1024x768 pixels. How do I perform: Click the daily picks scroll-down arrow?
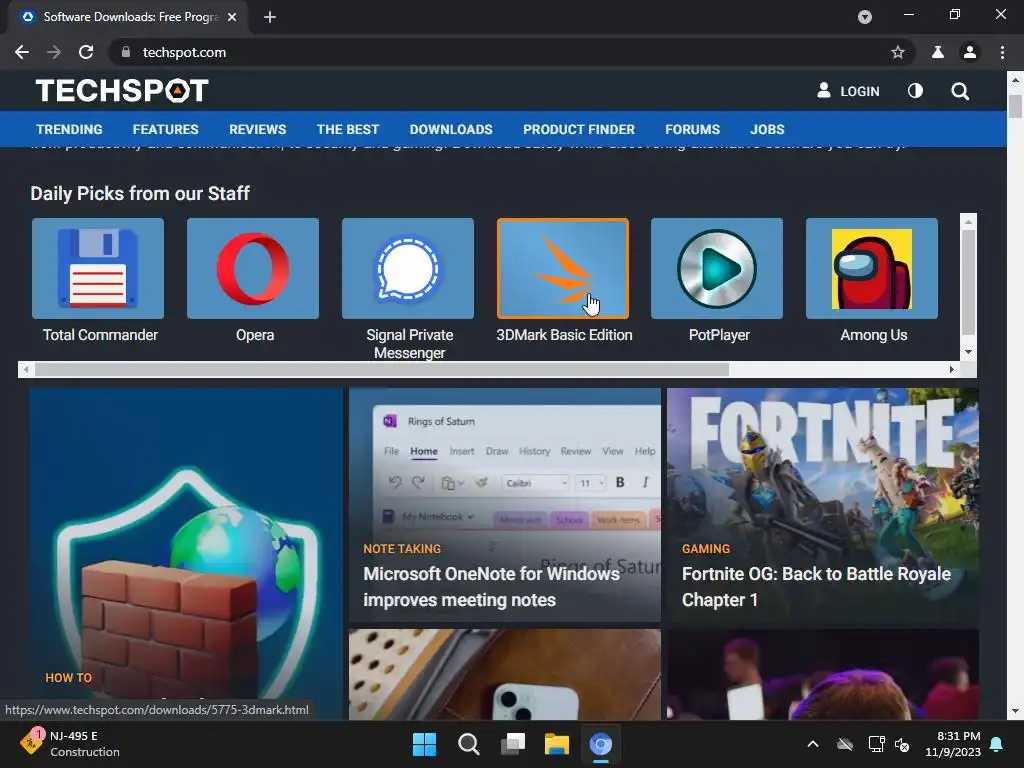pyautogui.click(x=968, y=352)
